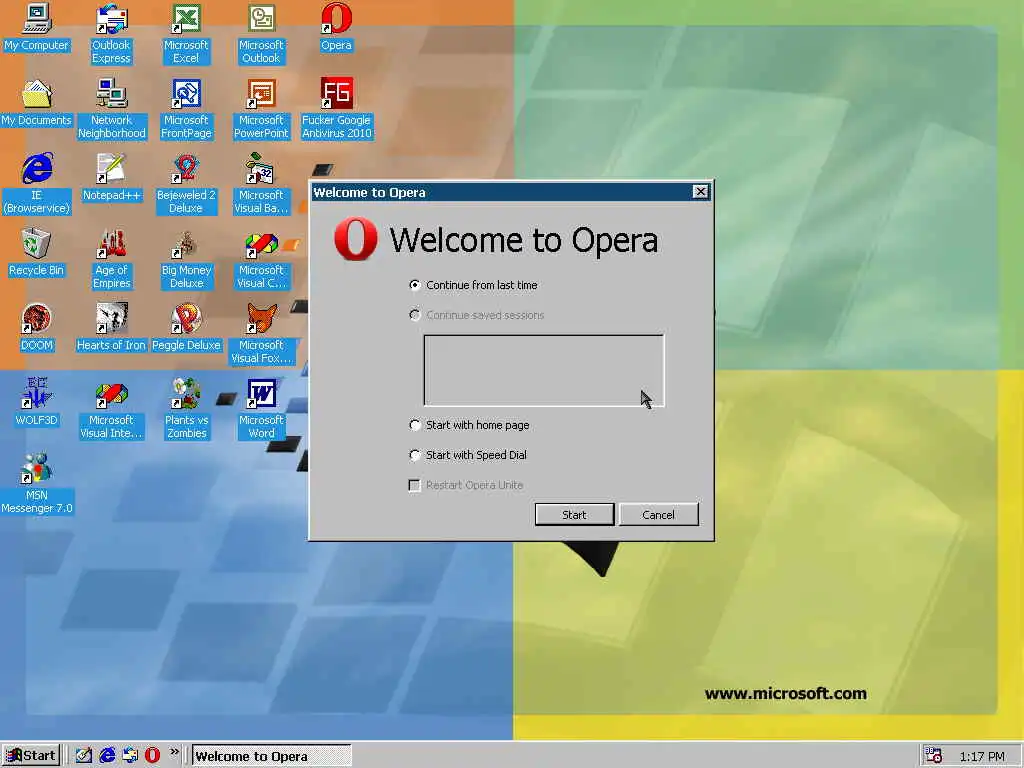Expand quick launch overflow chevron

pyautogui.click(x=174, y=752)
